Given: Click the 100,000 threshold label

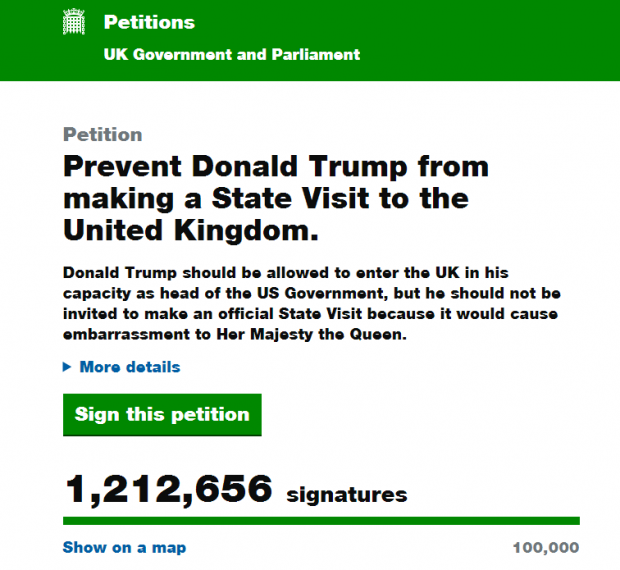Looking at the screenshot, I should point(545,548).
